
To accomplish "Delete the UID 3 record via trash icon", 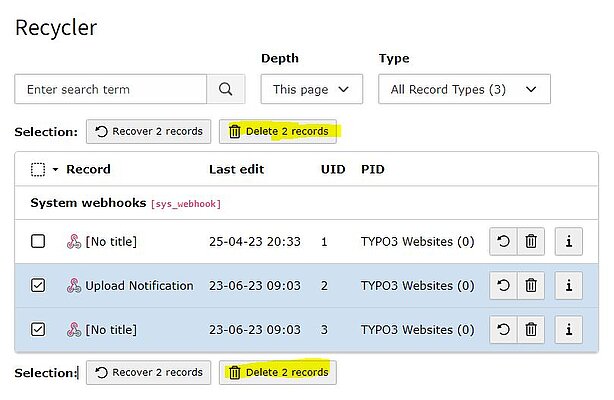I will tap(531, 329).
